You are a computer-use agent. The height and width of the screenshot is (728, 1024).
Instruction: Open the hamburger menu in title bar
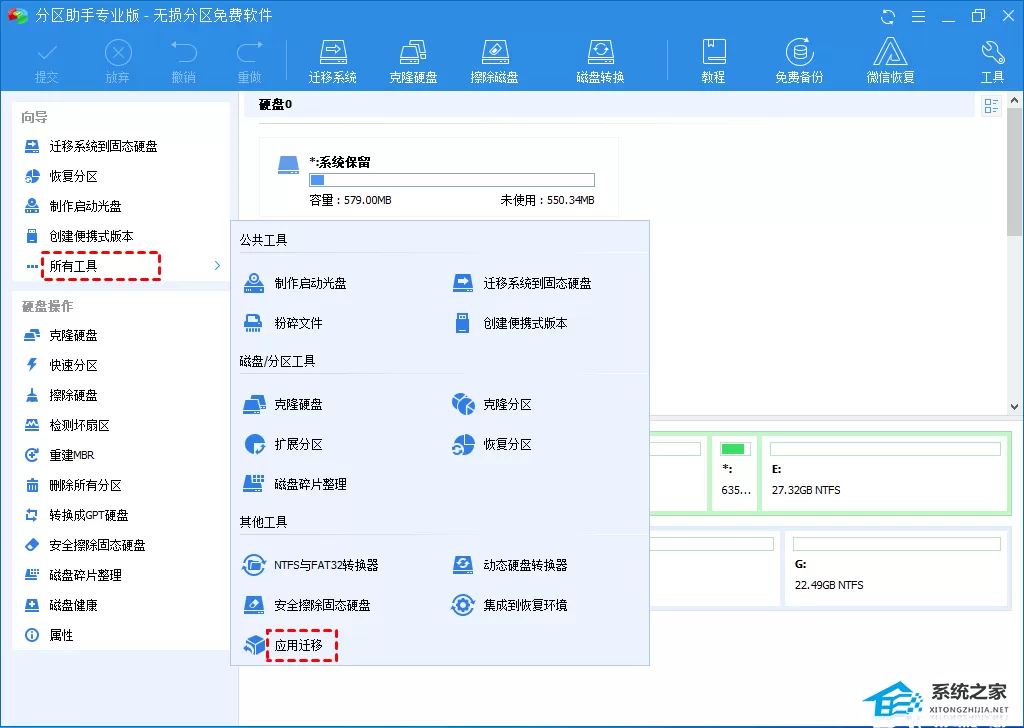point(918,16)
